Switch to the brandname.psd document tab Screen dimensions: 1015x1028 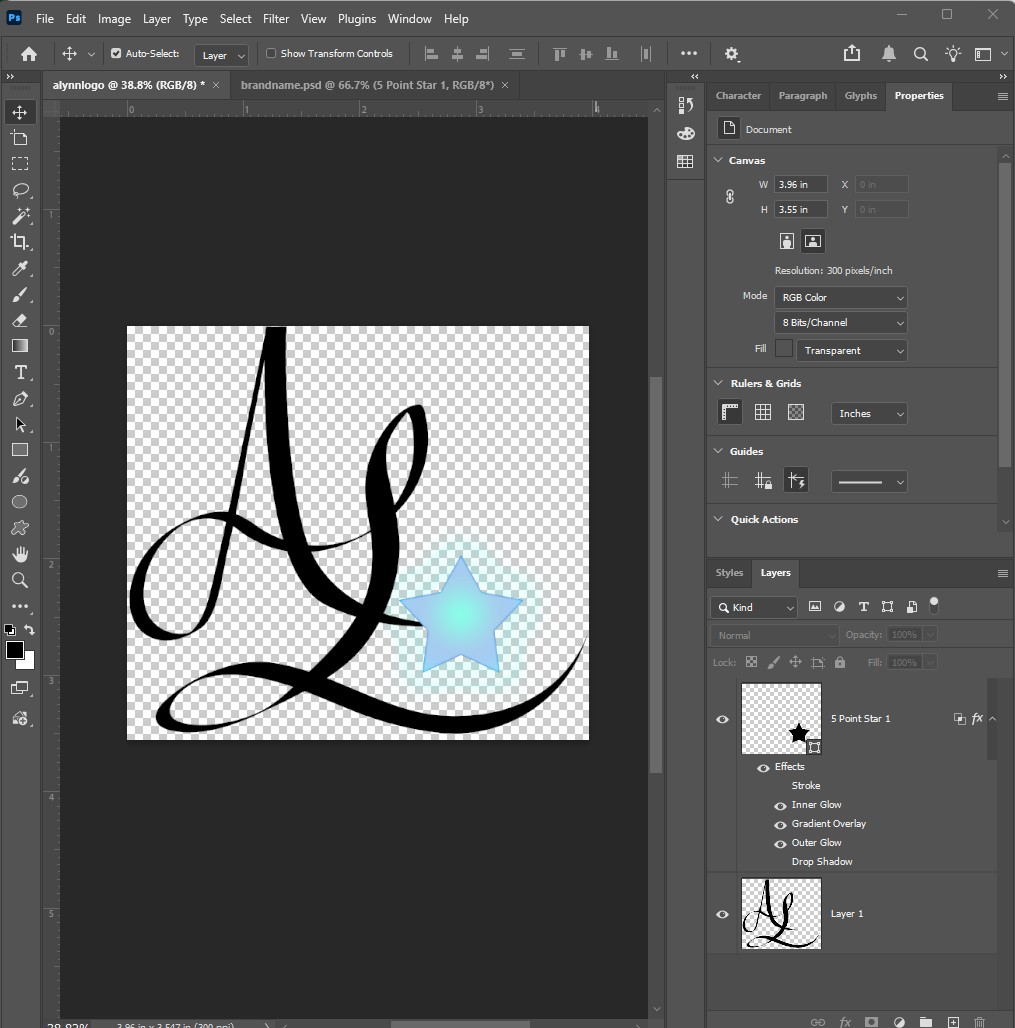[370, 85]
